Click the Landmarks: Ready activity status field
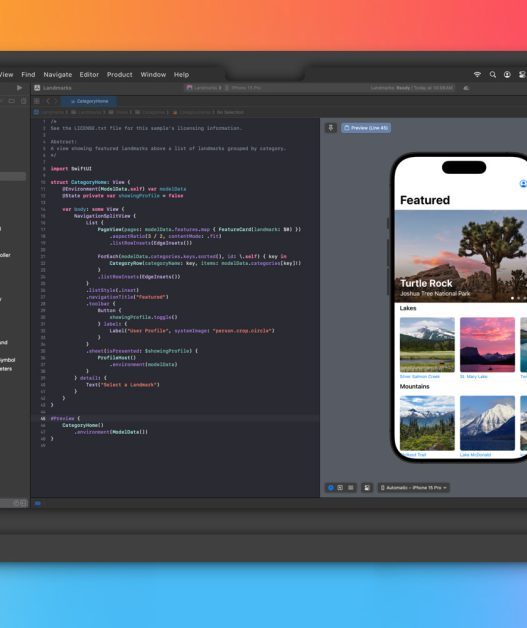 pyautogui.click(x=412, y=88)
